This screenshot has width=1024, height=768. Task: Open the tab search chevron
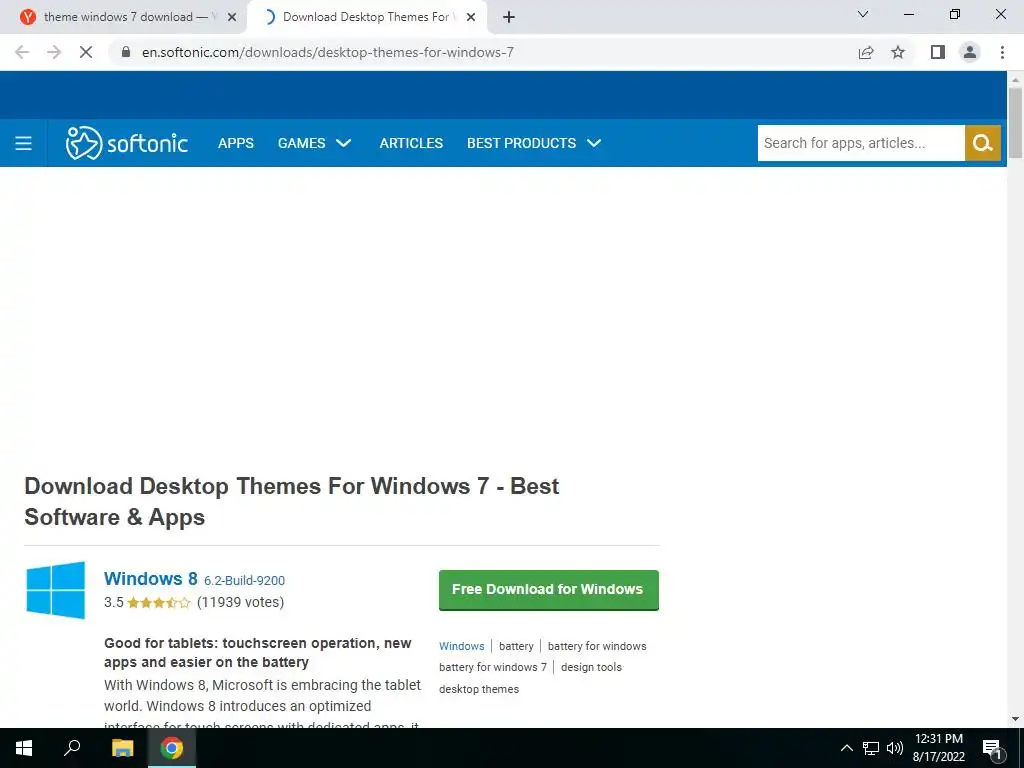[863, 14]
